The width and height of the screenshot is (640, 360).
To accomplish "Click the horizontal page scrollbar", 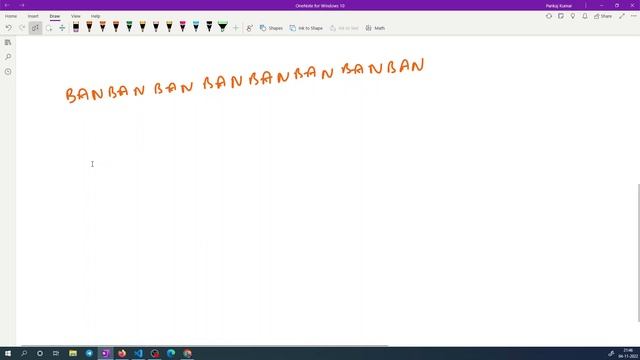I will pyautogui.click(x=204, y=345).
